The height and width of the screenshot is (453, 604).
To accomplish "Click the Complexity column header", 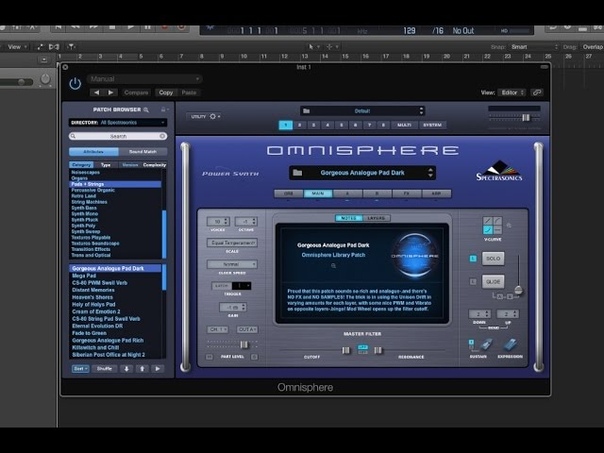I will tap(154, 165).
